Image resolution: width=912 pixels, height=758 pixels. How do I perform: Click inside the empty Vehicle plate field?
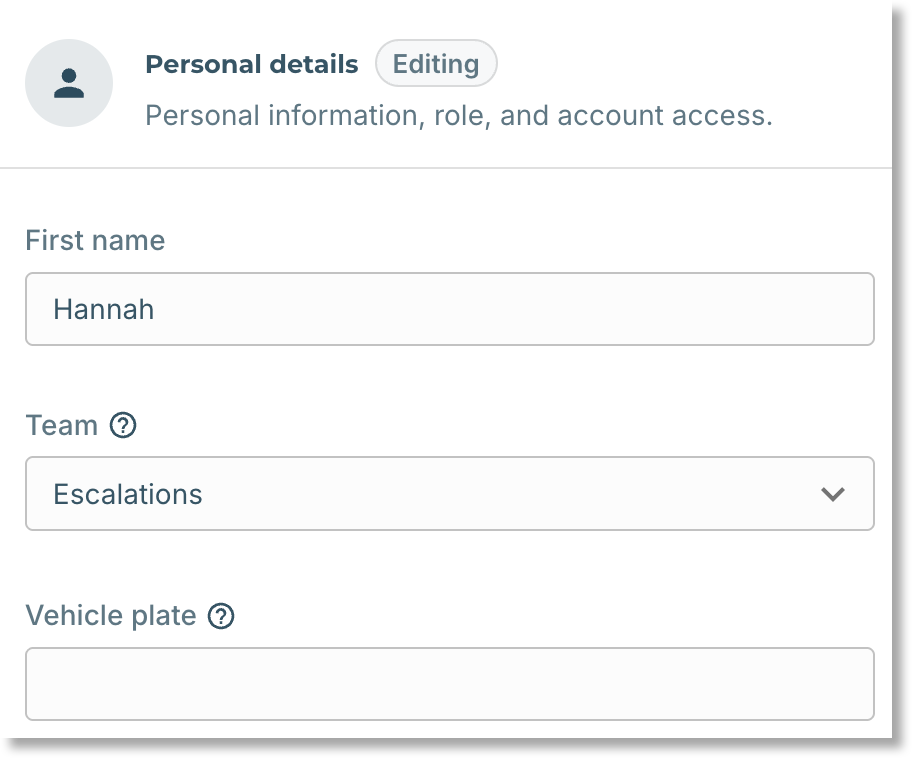coord(450,684)
